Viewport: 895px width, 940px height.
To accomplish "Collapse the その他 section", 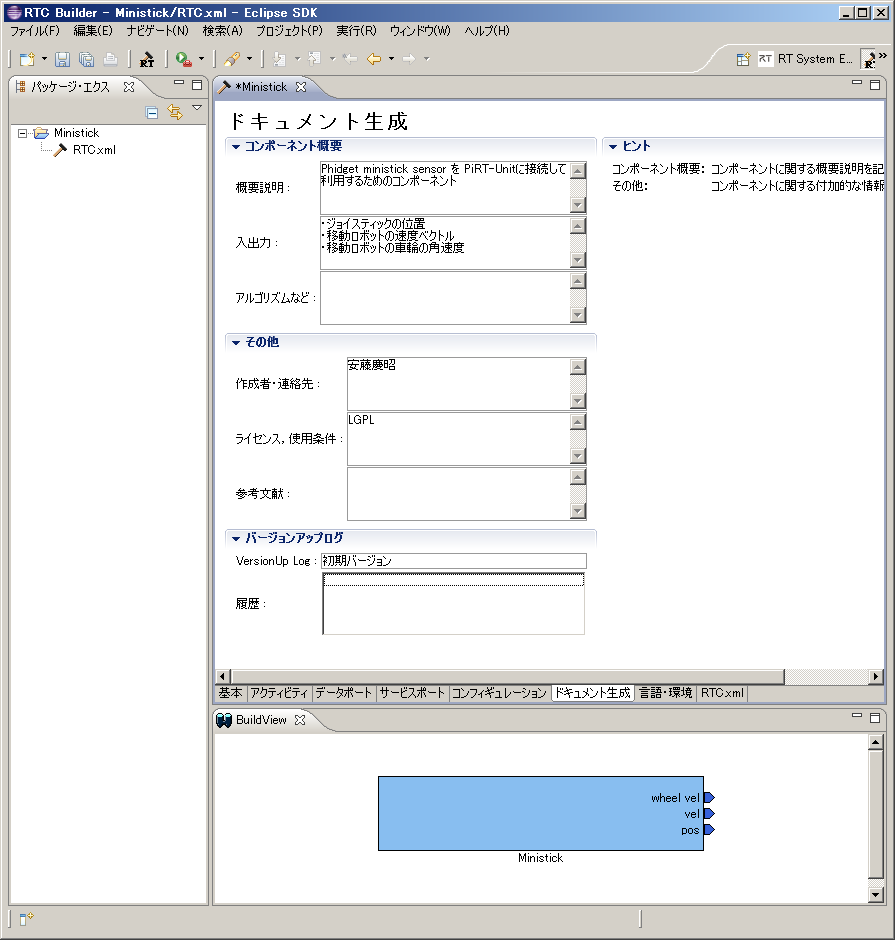I will pyautogui.click(x=236, y=342).
